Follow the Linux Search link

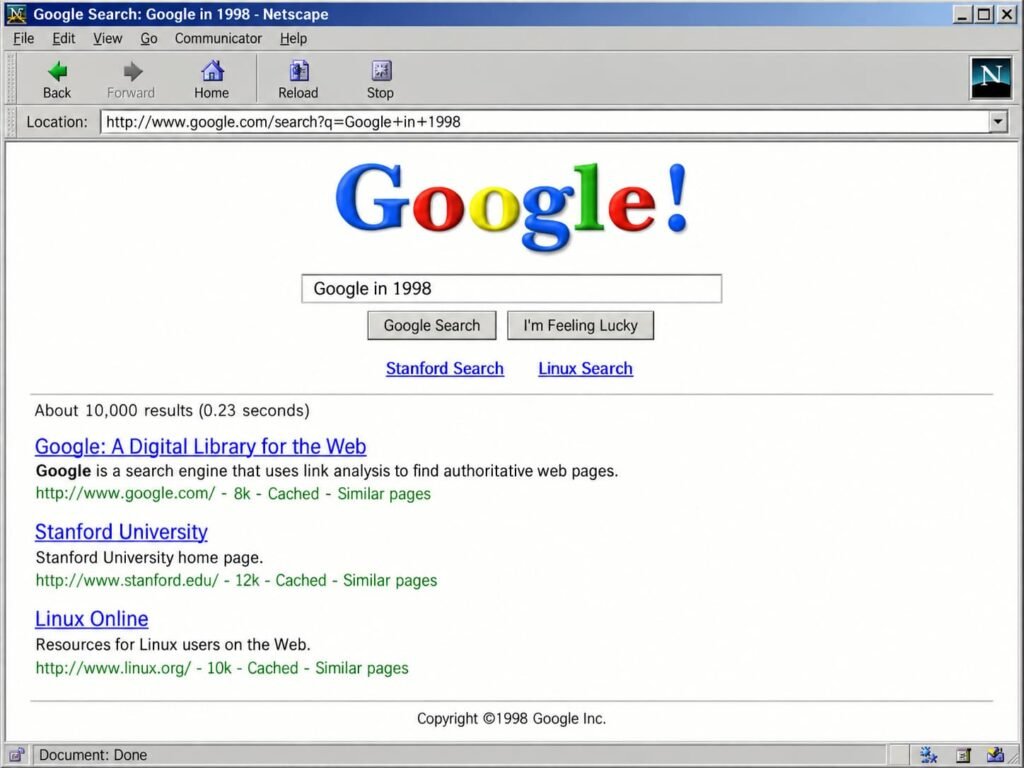pos(585,368)
